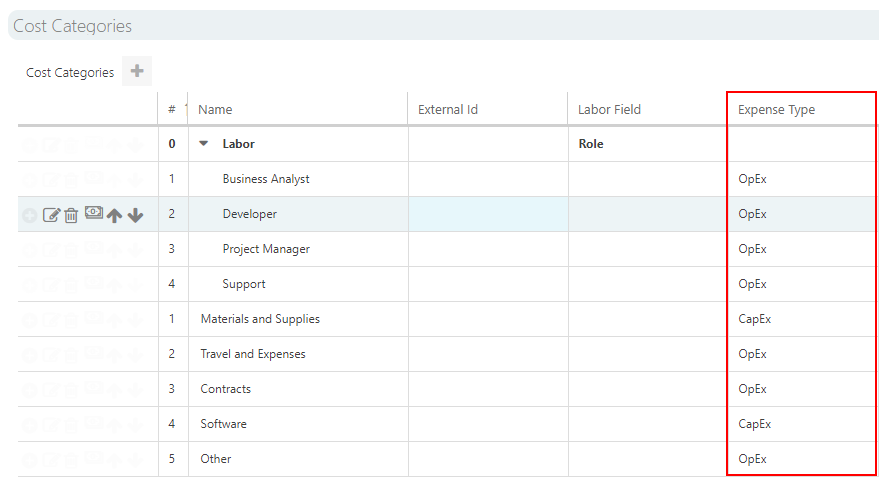Image resolution: width=879 pixels, height=477 pixels.
Task: Click the External Id column header
Action: (x=447, y=110)
